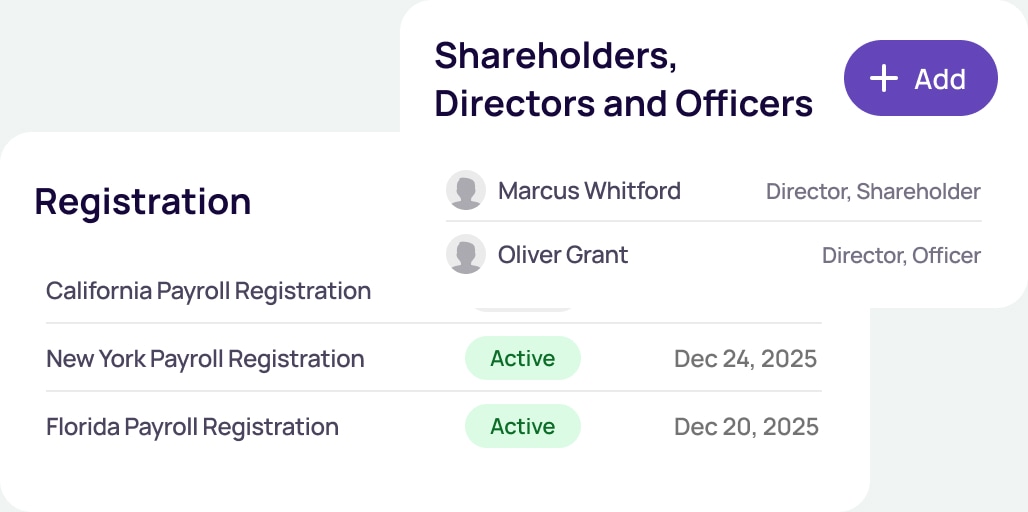Select the Marcus Whitford row
Viewport: 1028px width, 512px height.
[x=713, y=191]
